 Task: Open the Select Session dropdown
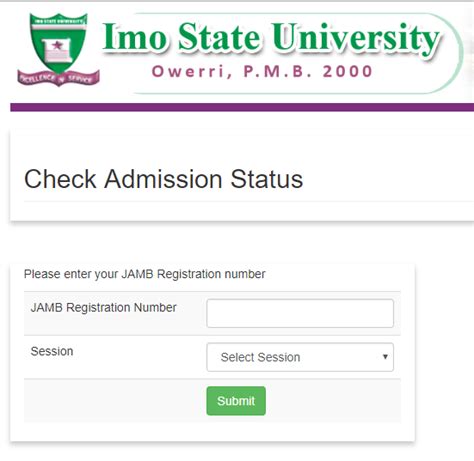point(300,357)
